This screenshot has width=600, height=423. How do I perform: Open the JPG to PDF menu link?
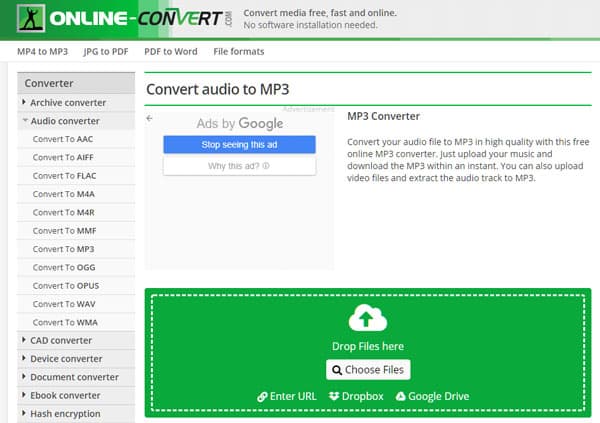106,51
